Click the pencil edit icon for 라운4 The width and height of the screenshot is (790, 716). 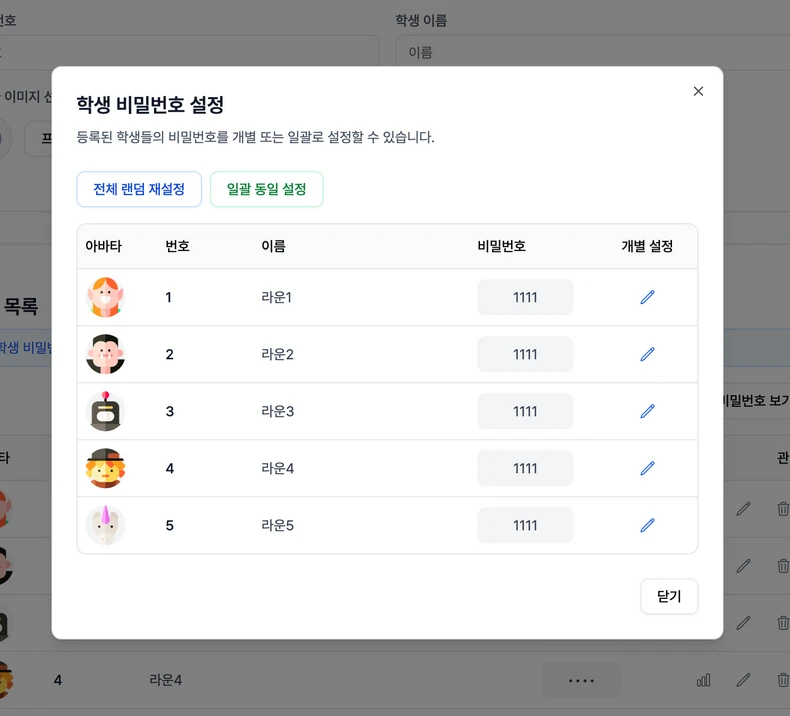[647, 468]
